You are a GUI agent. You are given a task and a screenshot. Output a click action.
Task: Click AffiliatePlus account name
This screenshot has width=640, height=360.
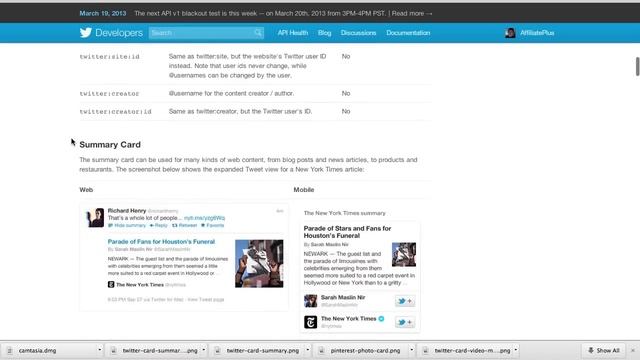pyautogui.click(x=537, y=33)
